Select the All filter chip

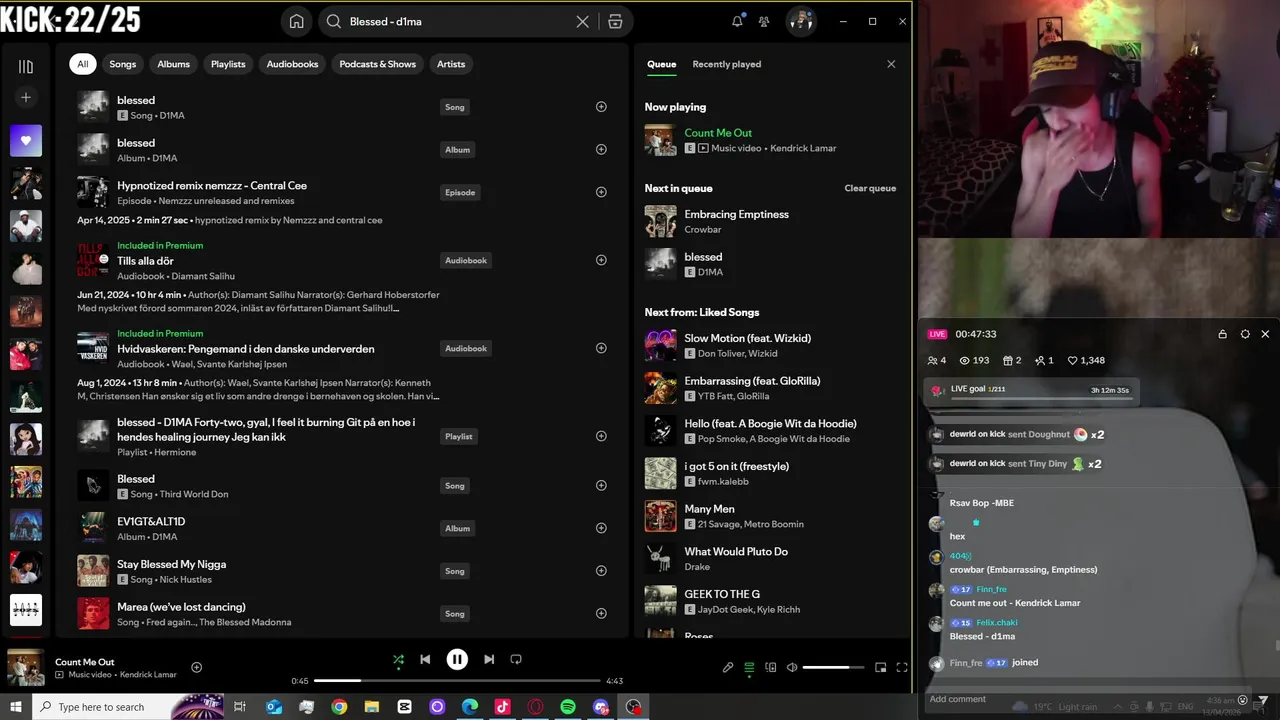(x=83, y=64)
